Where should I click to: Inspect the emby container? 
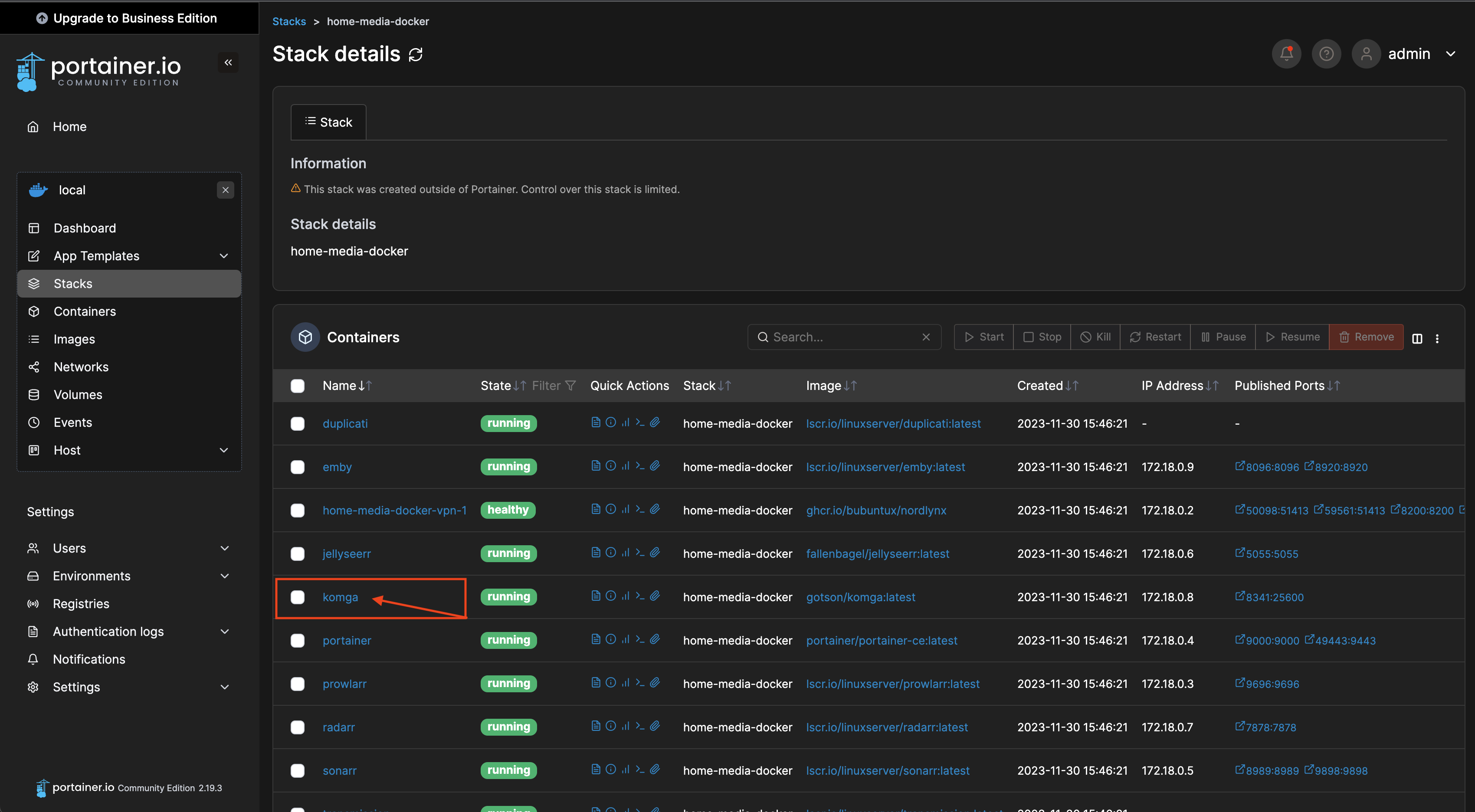coord(610,465)
